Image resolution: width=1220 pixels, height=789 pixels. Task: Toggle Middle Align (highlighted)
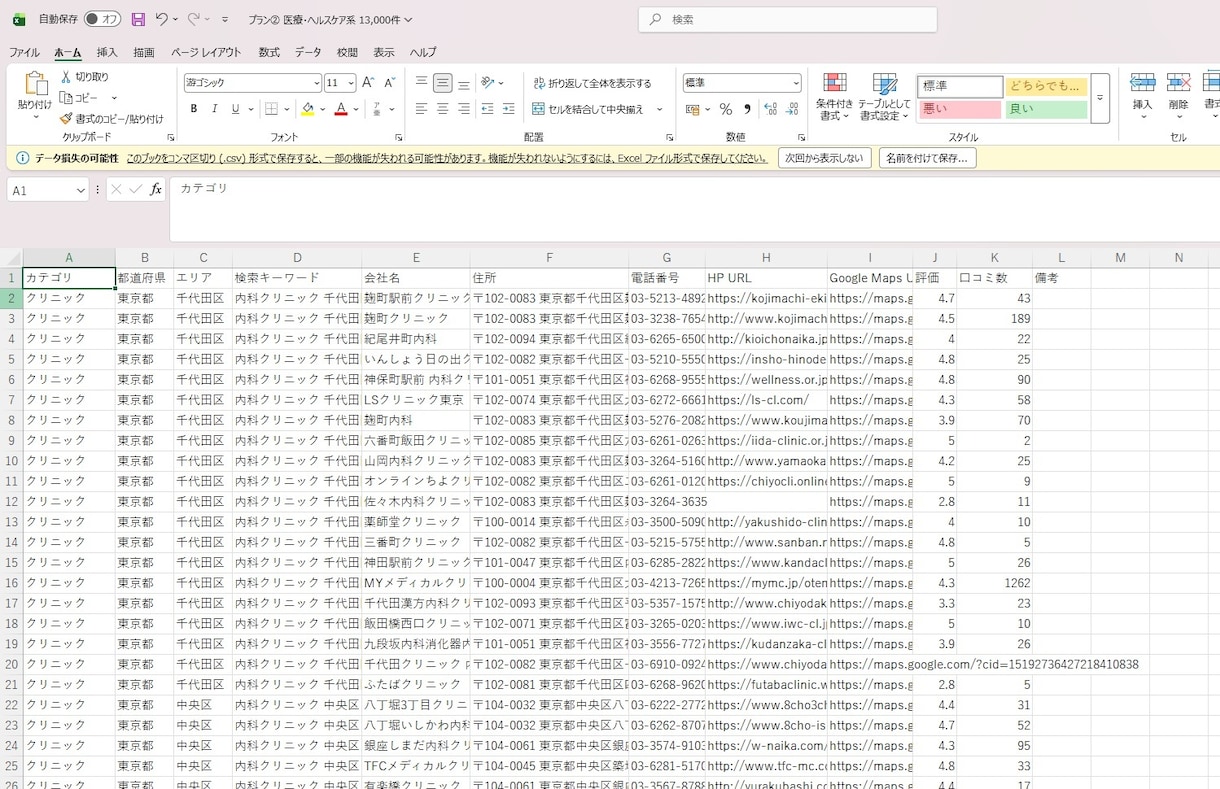(x=443, y=83)
